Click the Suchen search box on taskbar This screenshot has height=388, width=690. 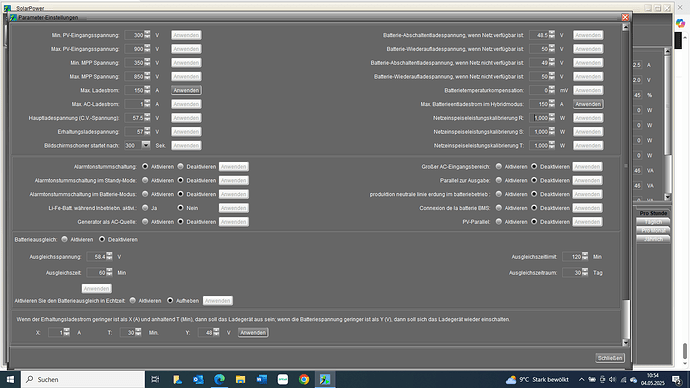[x=83, y=379]
